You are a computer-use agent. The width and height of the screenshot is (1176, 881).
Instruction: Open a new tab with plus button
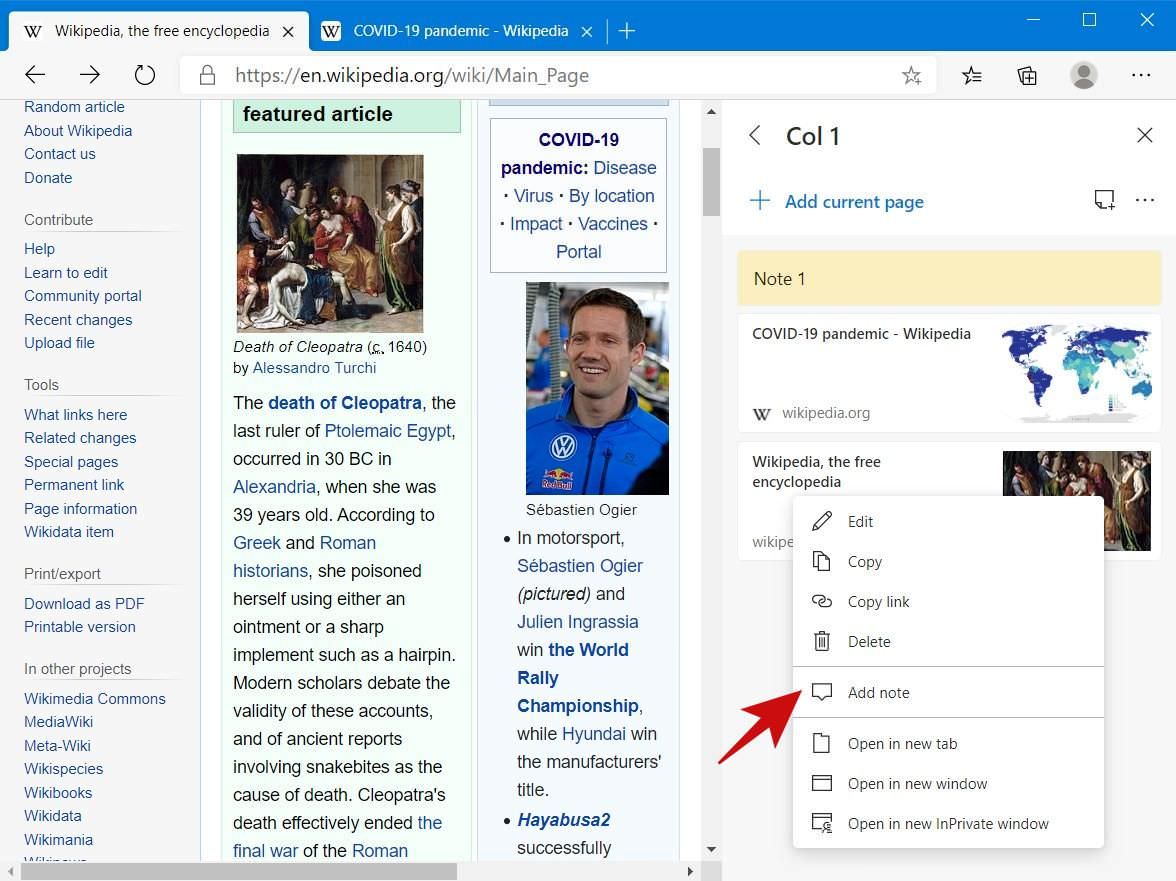click(626, 31)
